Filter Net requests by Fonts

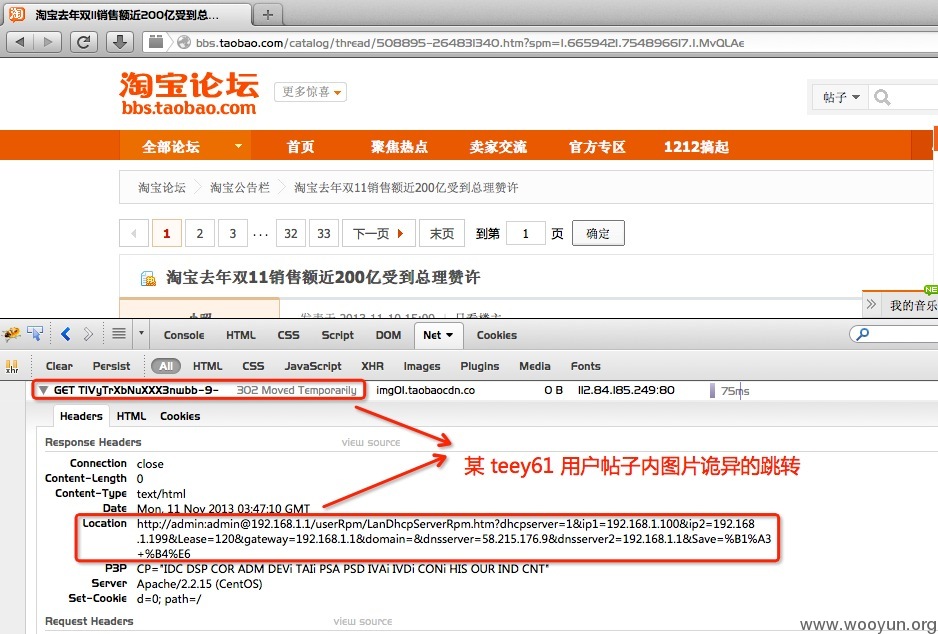click(x=586, y=366)
